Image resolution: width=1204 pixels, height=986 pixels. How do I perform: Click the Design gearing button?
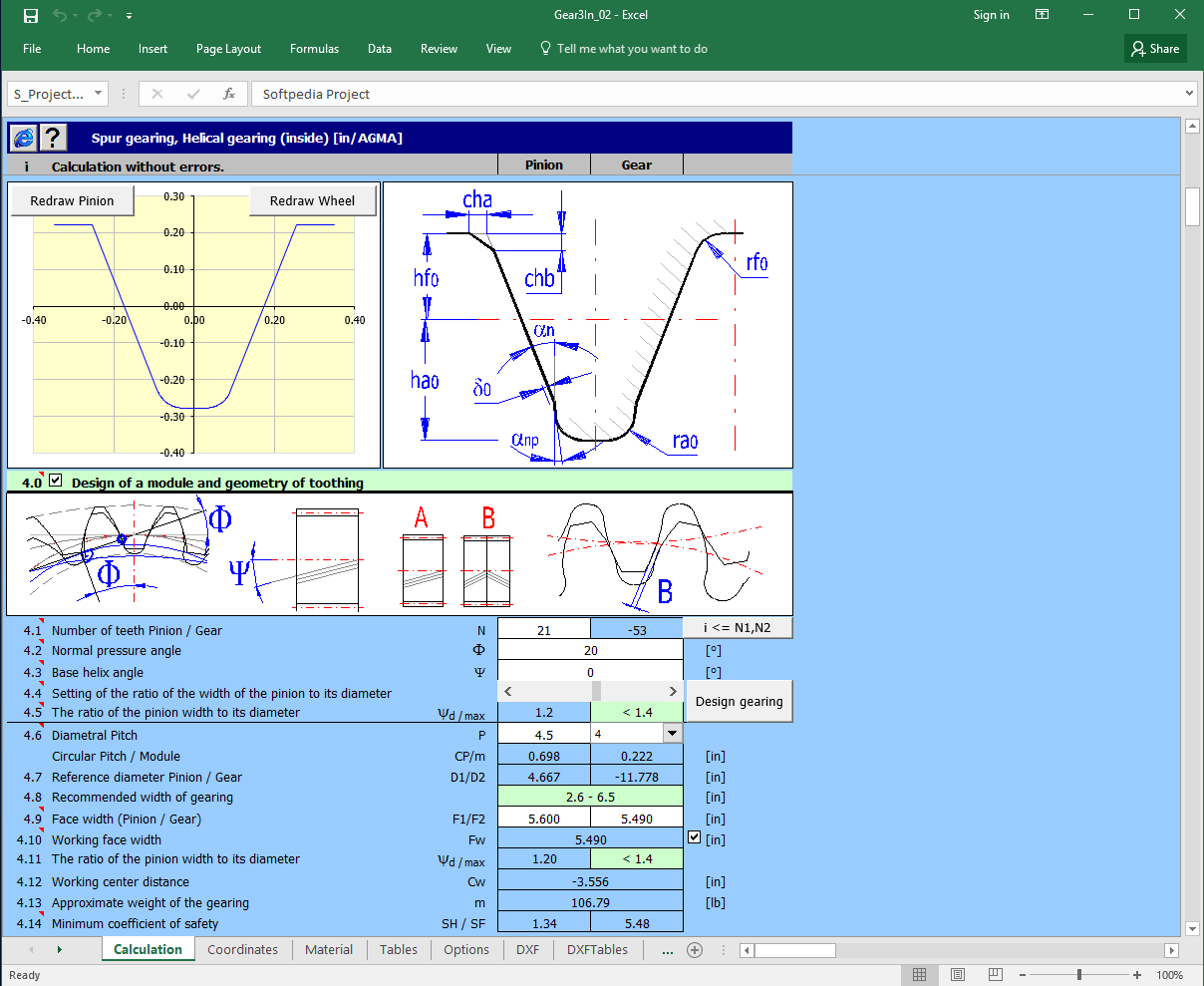pos(739,701)
